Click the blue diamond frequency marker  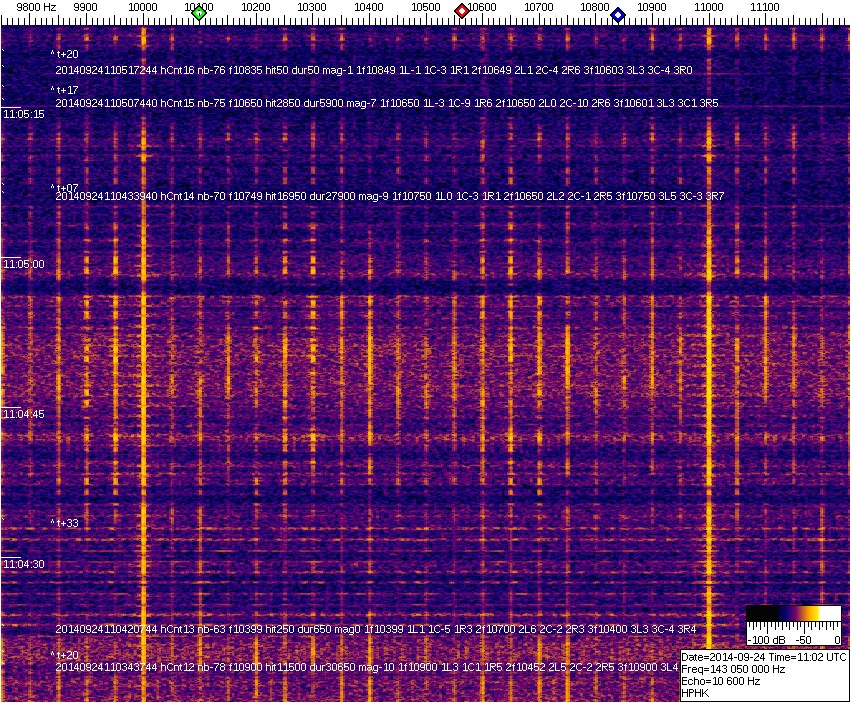click(x=618, y=15)
